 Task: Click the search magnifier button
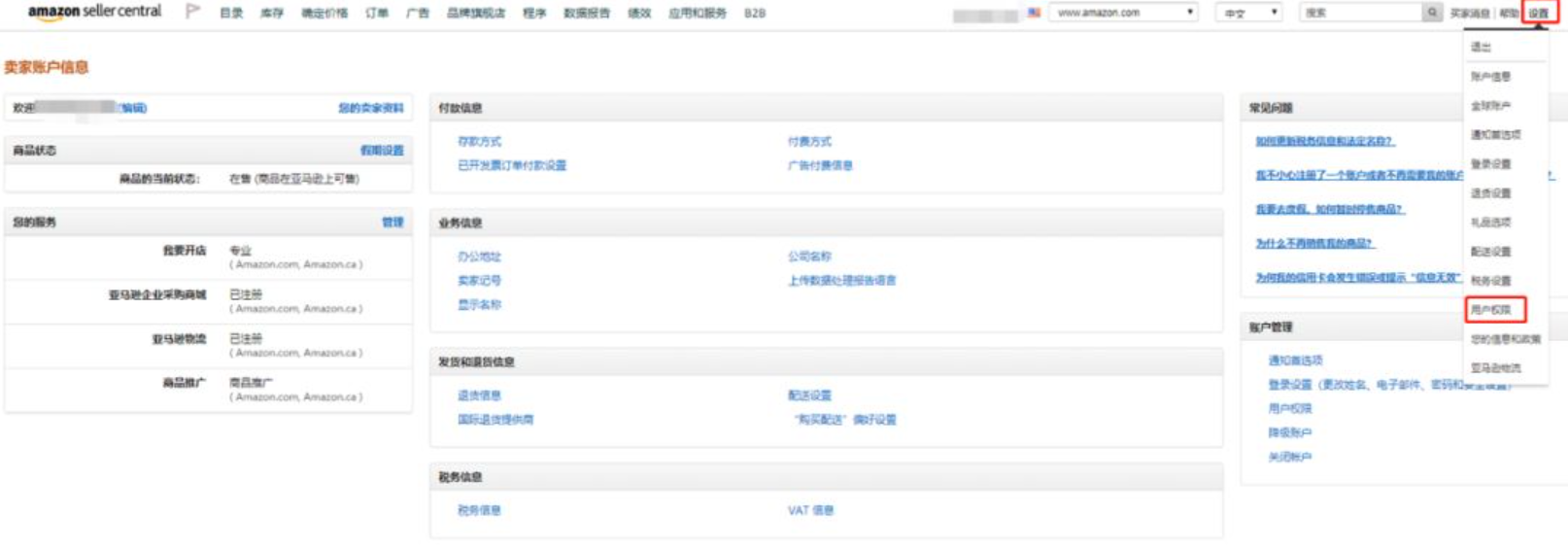tap(1432, 13)
